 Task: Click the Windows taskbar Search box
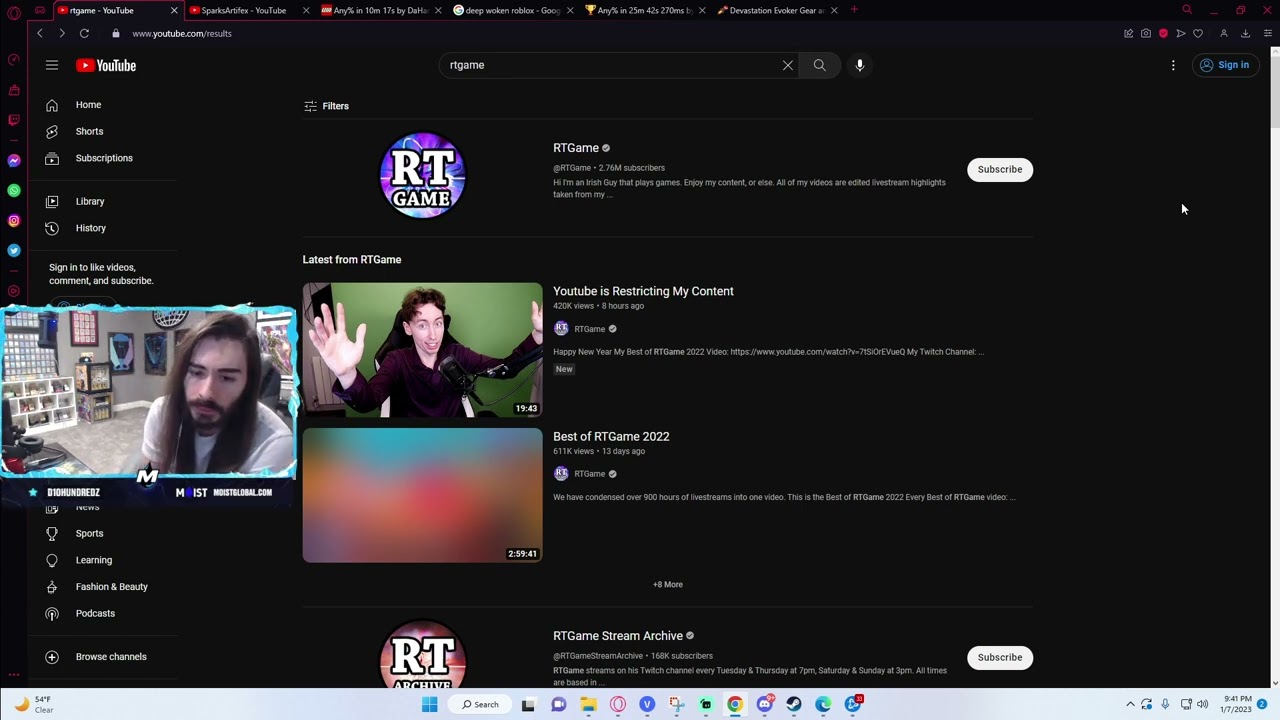(481, 704)
